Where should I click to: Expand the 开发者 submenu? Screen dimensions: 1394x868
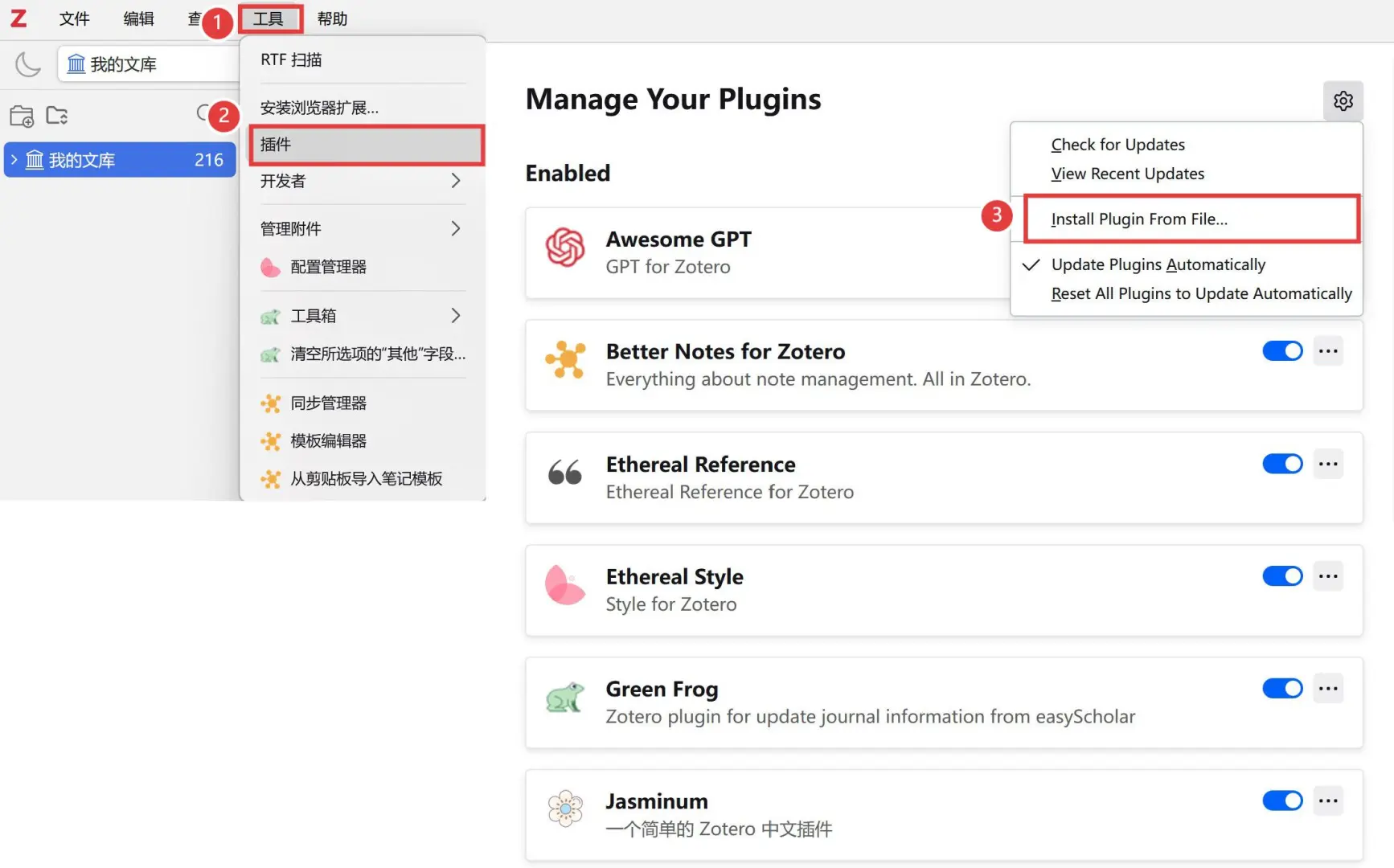(x=362, y=181)
